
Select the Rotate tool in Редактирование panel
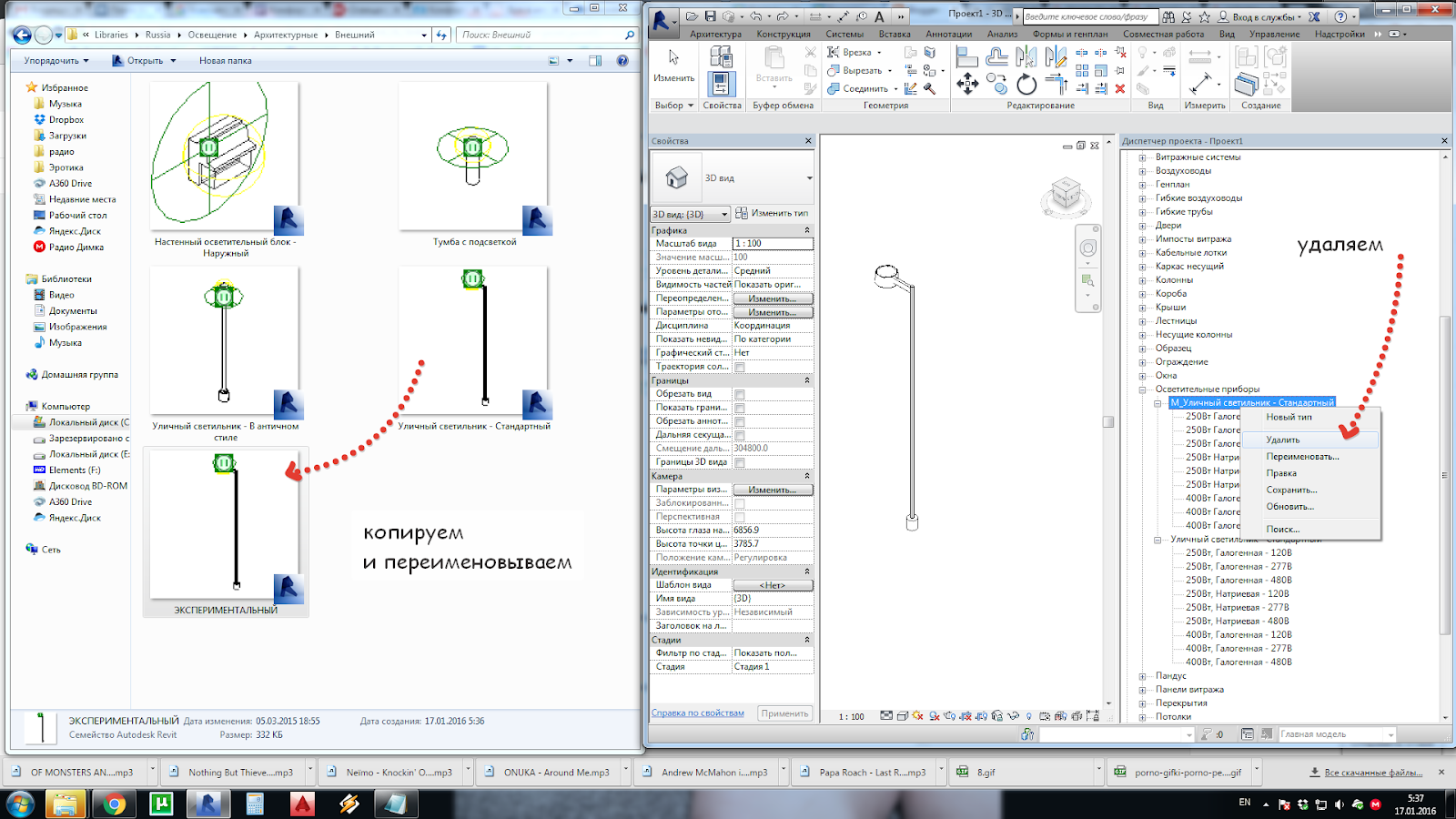point(1026,85)
